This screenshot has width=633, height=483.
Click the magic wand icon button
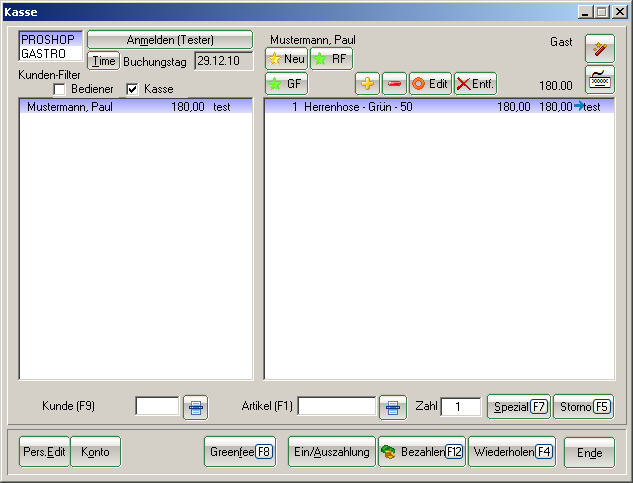599,48
